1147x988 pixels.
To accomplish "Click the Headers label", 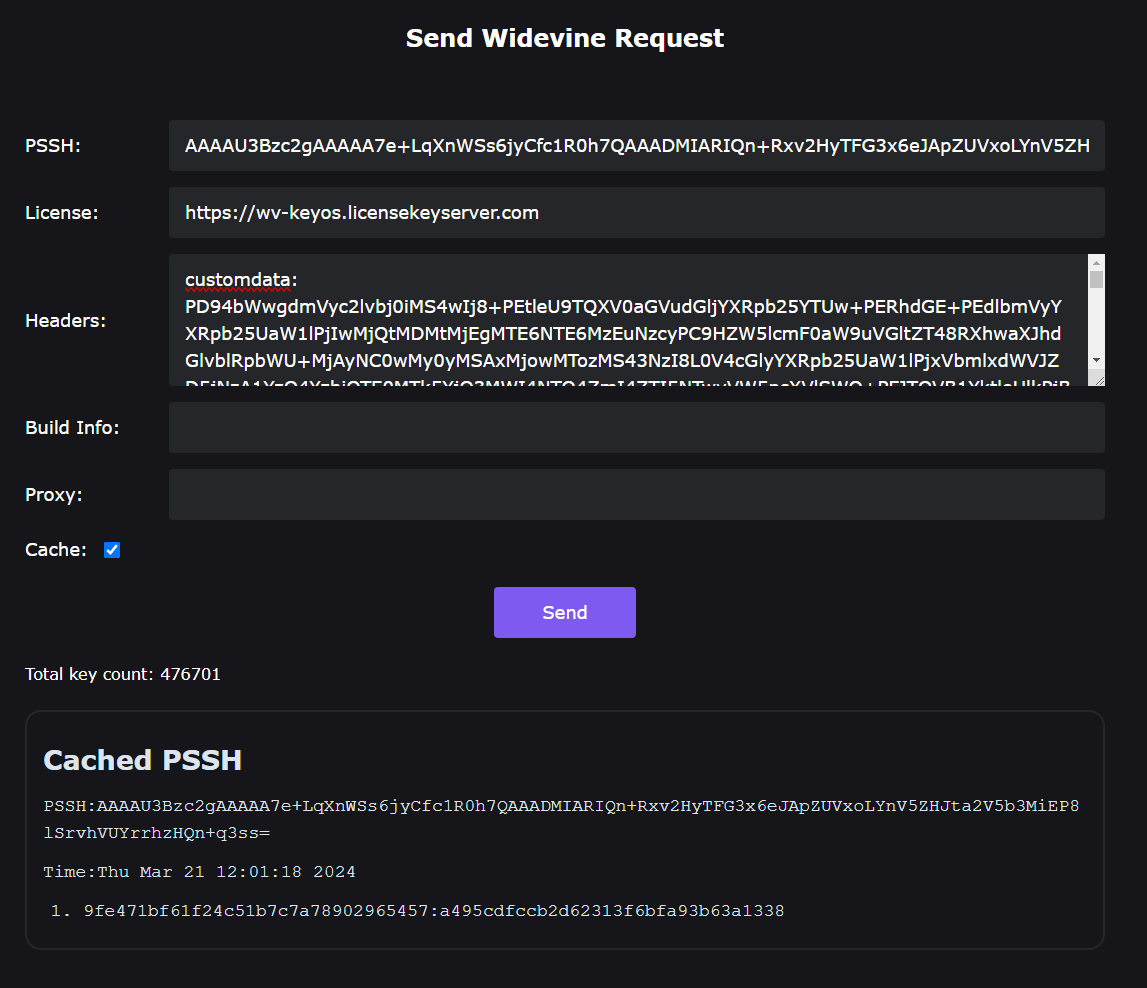I will pyautogui.click(x=65, y=320).
